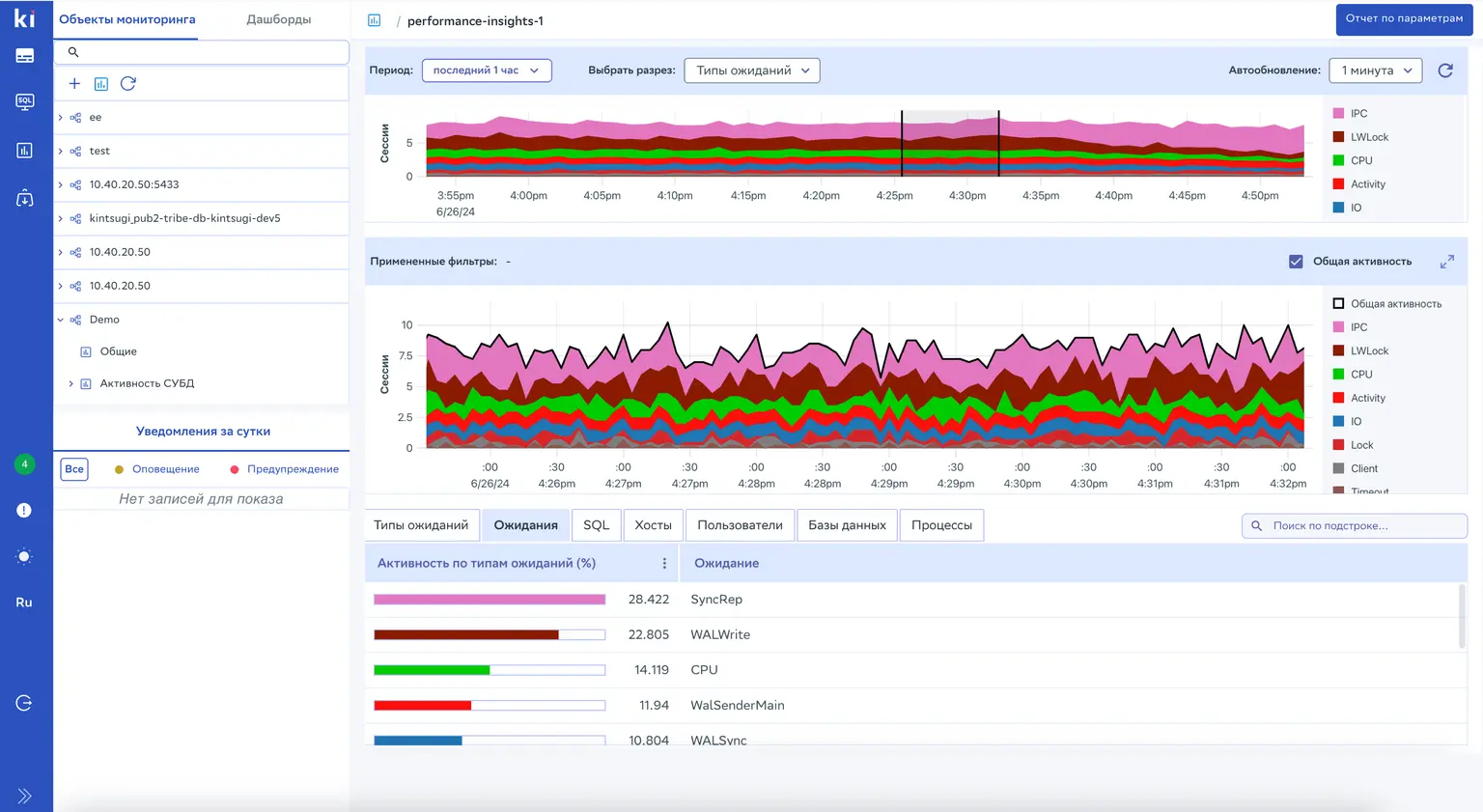This screenshot has height=812, width=1483.
Task: Click the logout icon in the left sidebar
Action: pyautogui.click(x=24, y=703)
